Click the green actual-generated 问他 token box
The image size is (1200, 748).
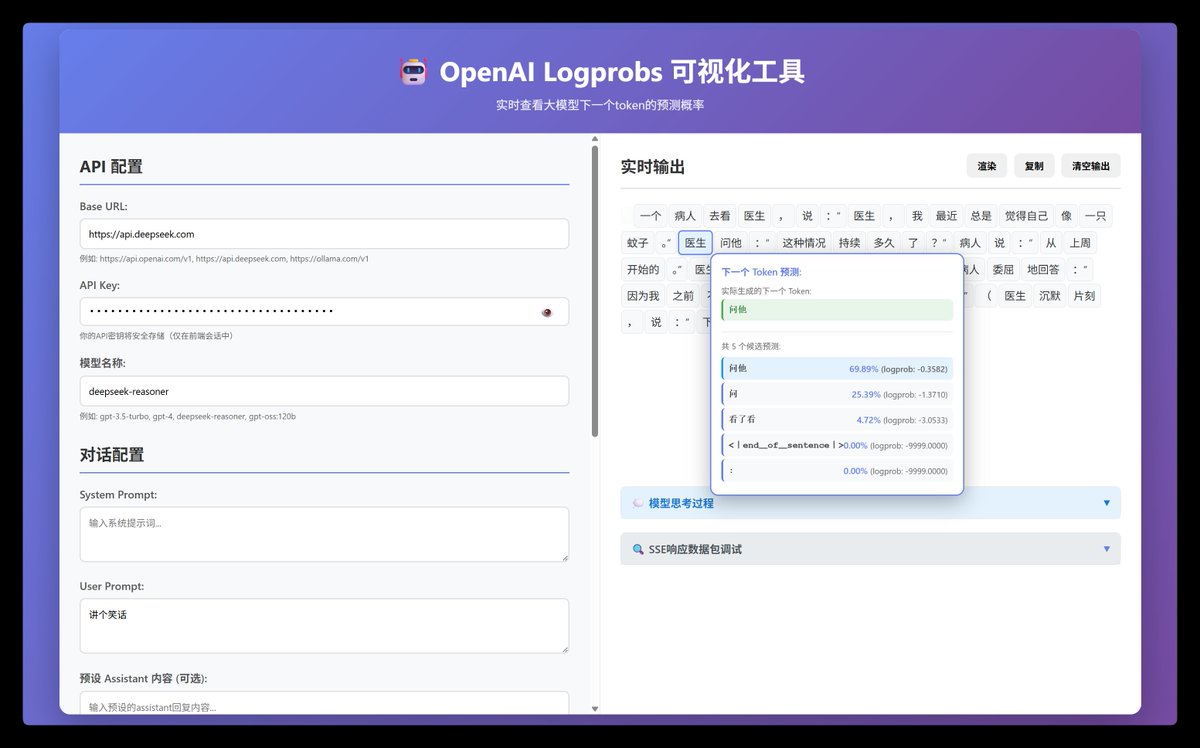(837, 310)
